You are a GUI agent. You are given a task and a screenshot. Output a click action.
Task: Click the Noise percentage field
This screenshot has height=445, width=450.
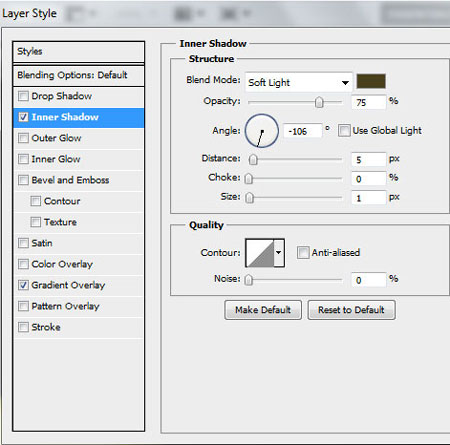pos(369,280)
